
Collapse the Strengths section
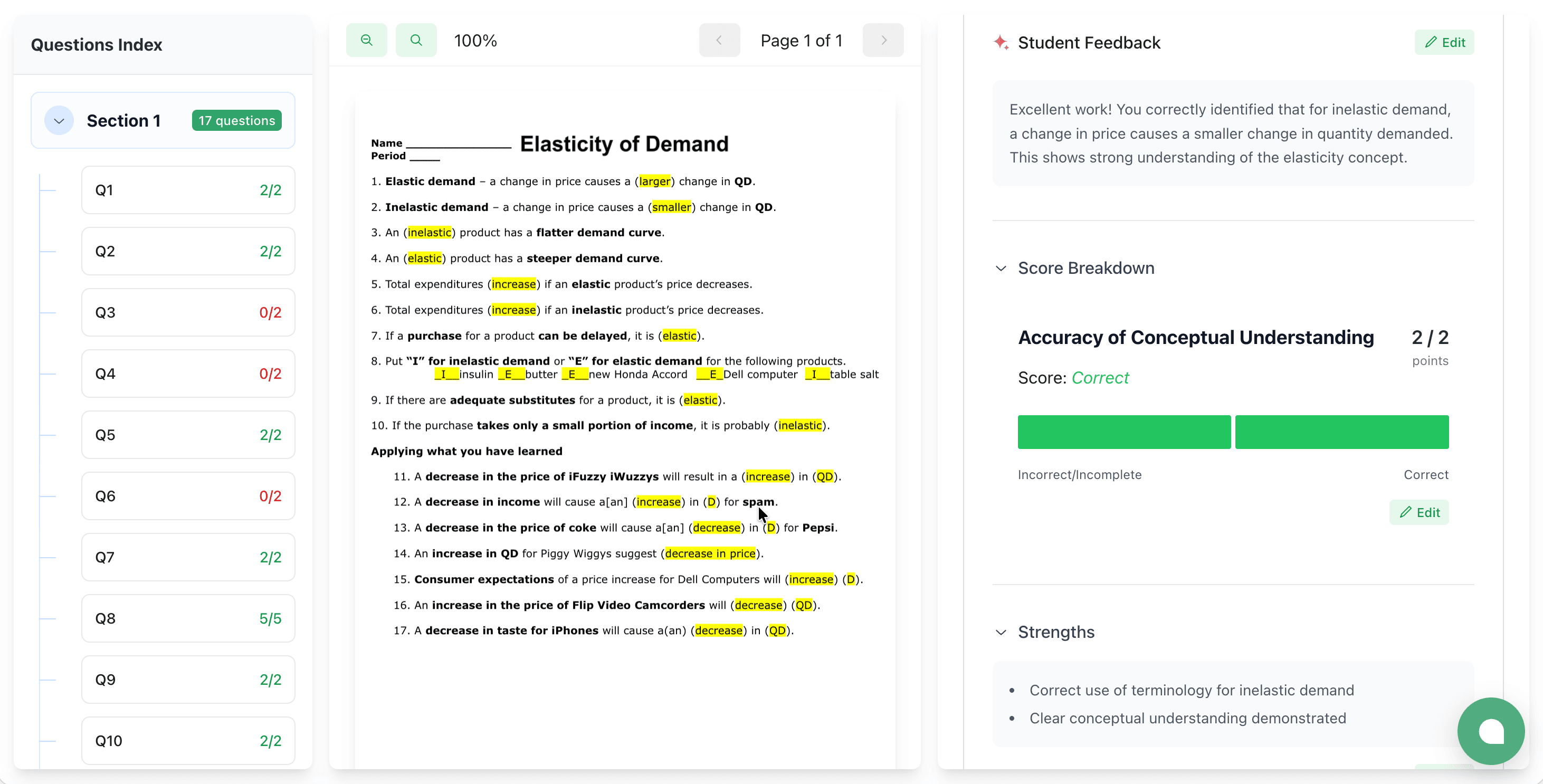(x=1001, y=632)
